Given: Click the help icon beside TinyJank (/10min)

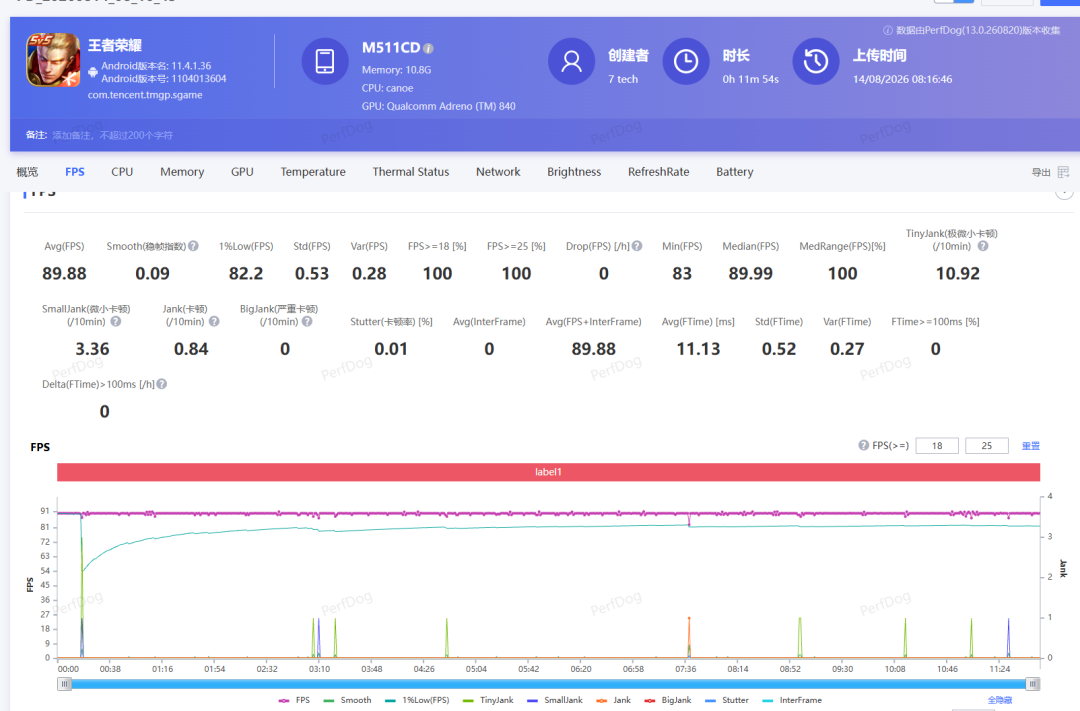Looking at the screenshot, I should click(x=983, y=246).
